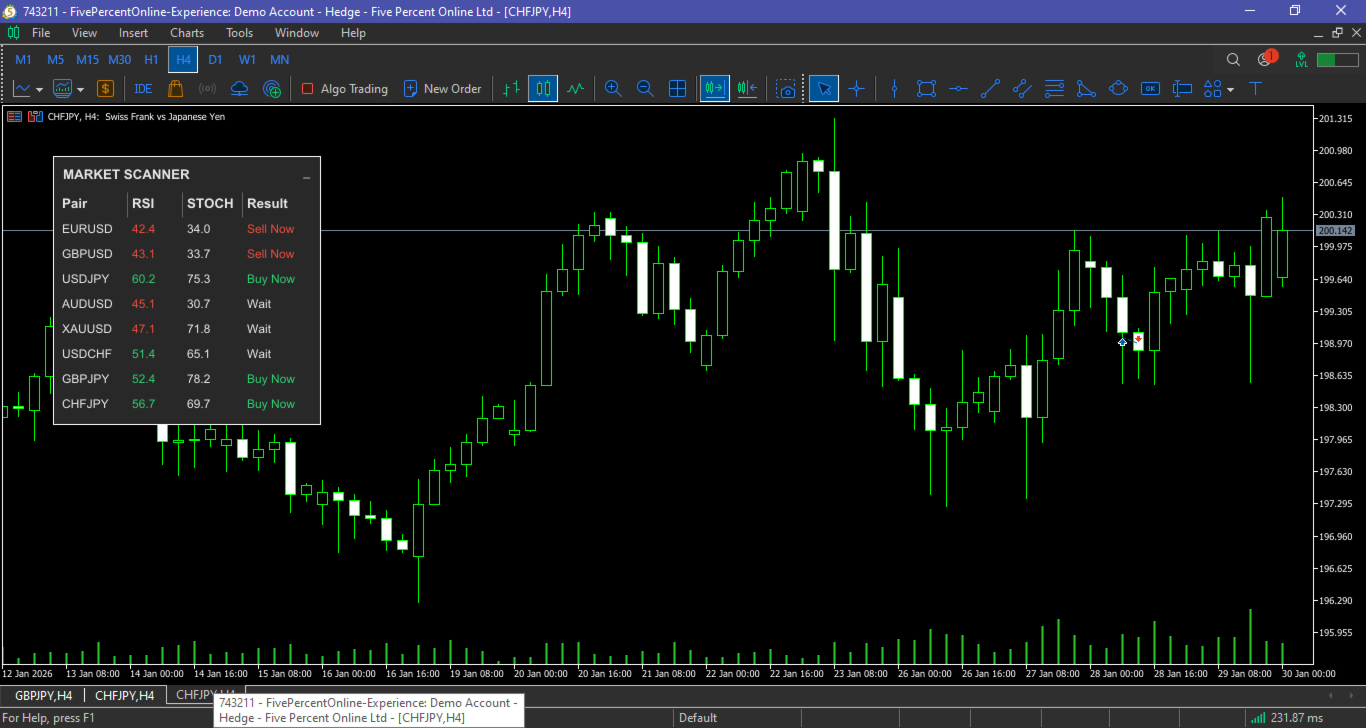Open the Tools menu
Screen dimensions: 1366x728
point(239,33)
